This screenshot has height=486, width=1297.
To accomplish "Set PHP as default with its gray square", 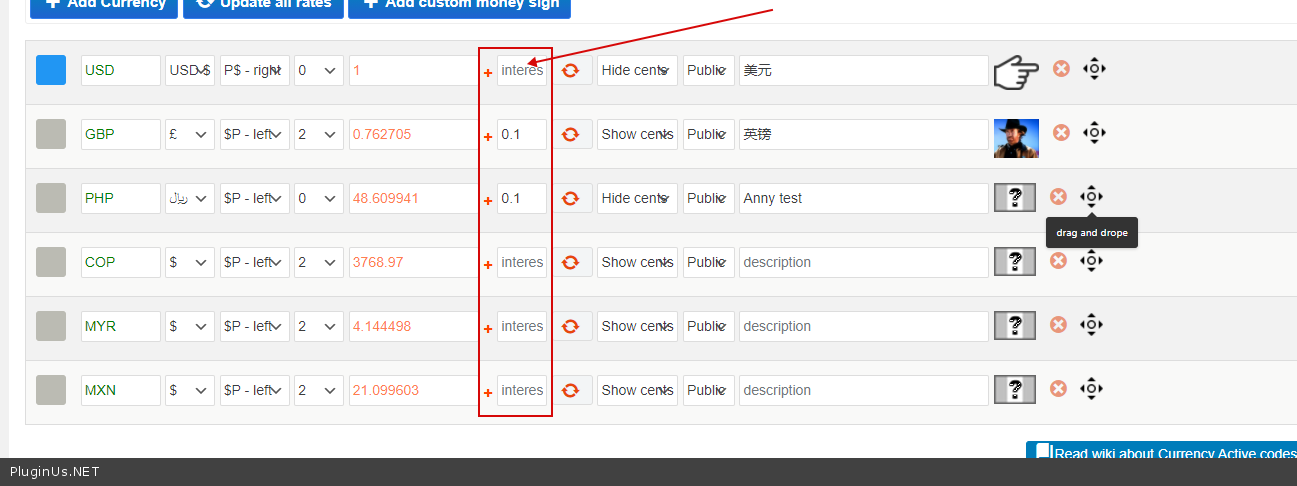I will [x=51, y=198].
